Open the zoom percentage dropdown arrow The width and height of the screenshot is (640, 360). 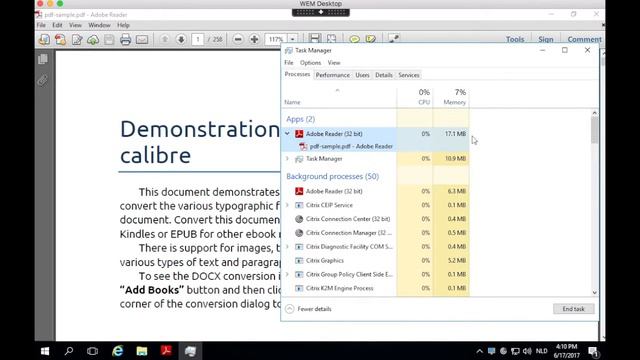[293, 39]
